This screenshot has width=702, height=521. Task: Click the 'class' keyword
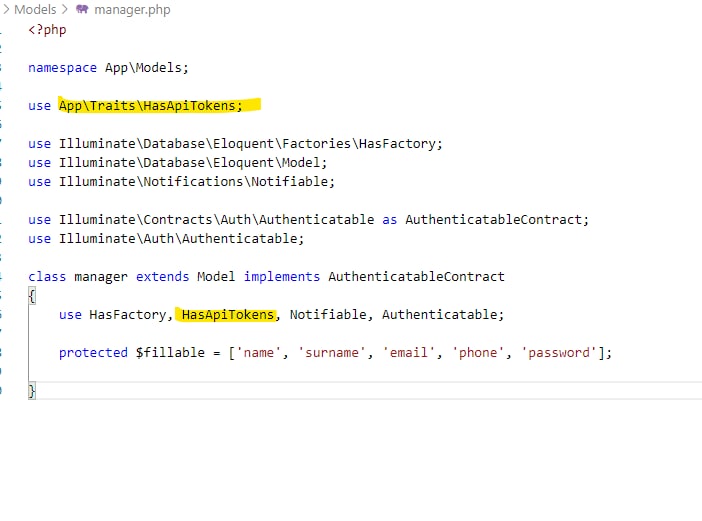click(x=47, y=277)
